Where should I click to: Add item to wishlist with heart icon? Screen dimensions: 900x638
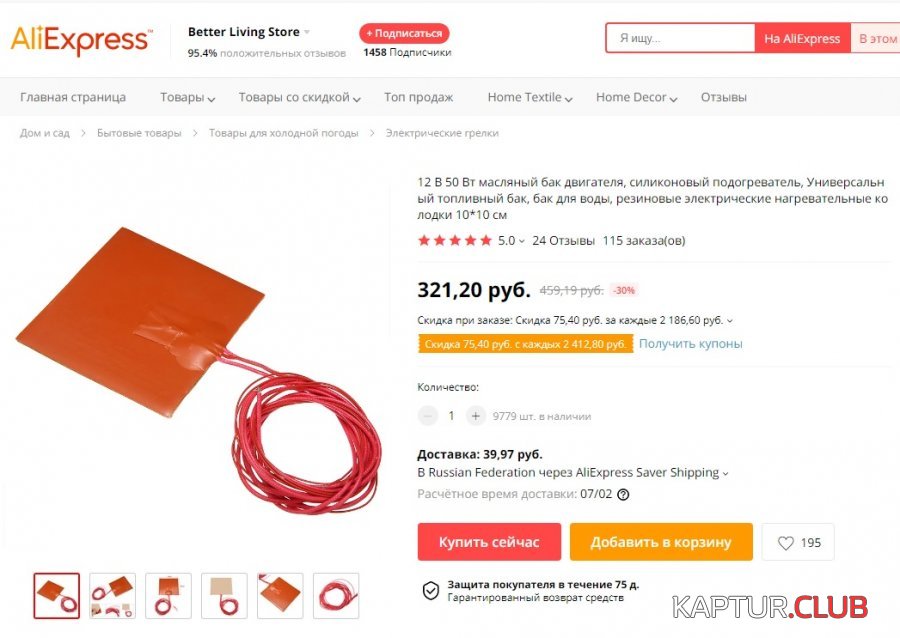click(798, 542)
